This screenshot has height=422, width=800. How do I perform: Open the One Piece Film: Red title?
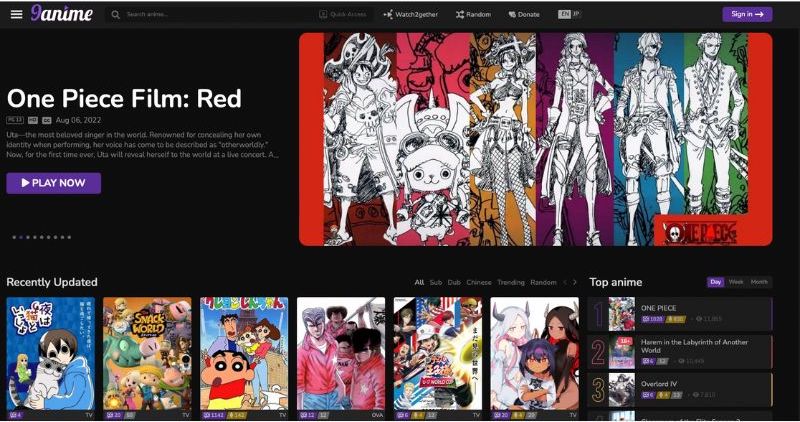click(x=124, y=98)
